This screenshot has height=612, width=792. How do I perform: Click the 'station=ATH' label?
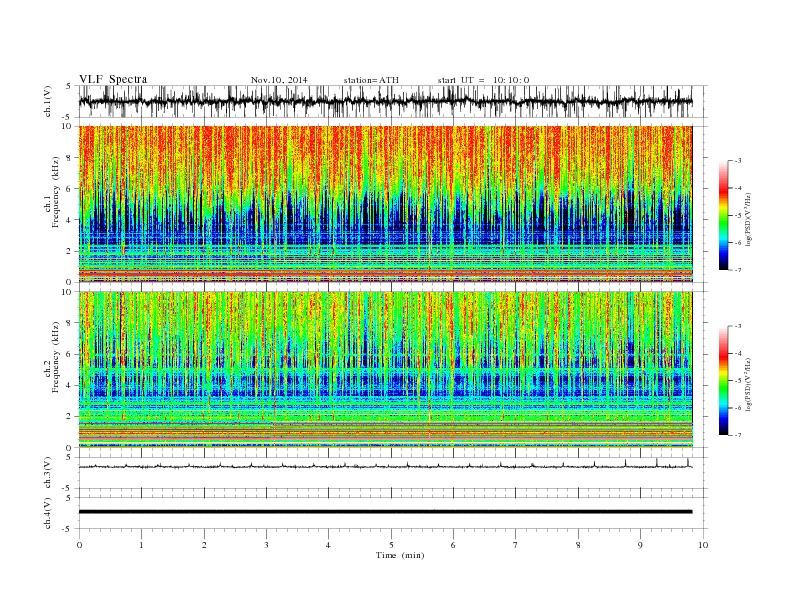[371, 80]
